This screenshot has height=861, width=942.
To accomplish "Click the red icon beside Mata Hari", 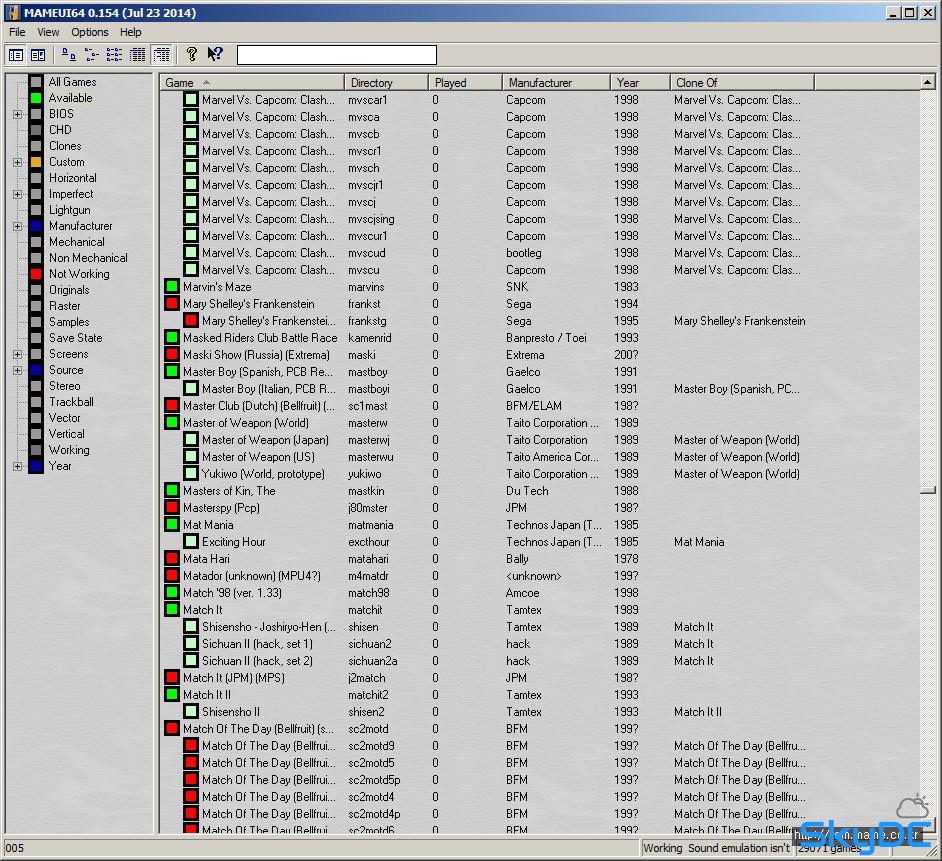I will (x=172, y=559).
